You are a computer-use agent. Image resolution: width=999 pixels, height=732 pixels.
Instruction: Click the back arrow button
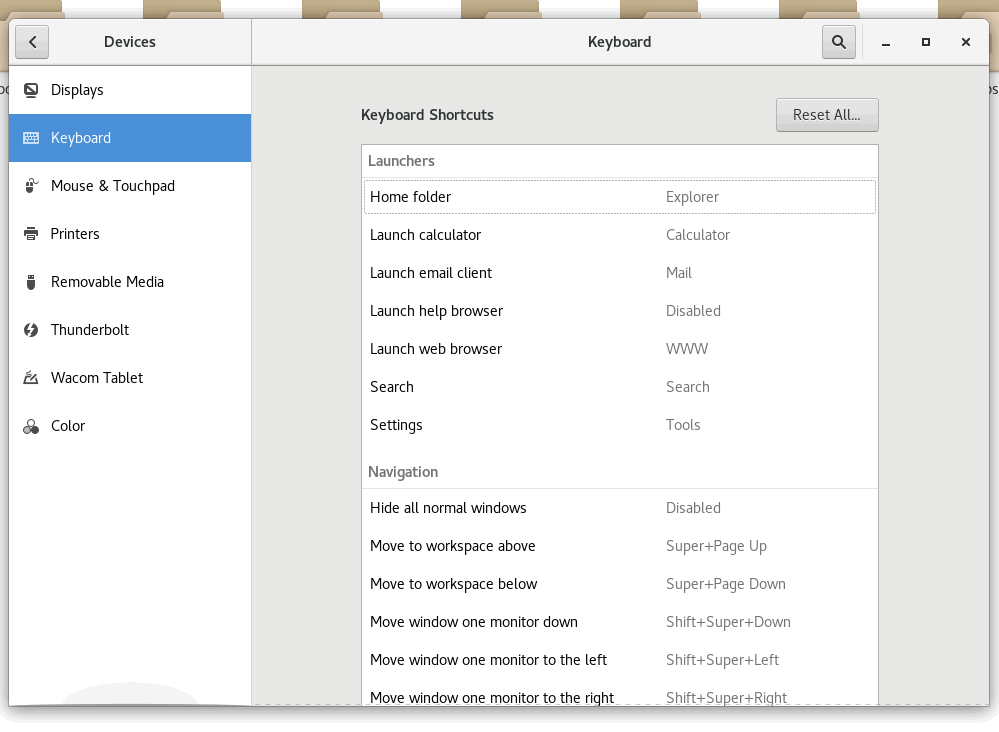point(32,42)
